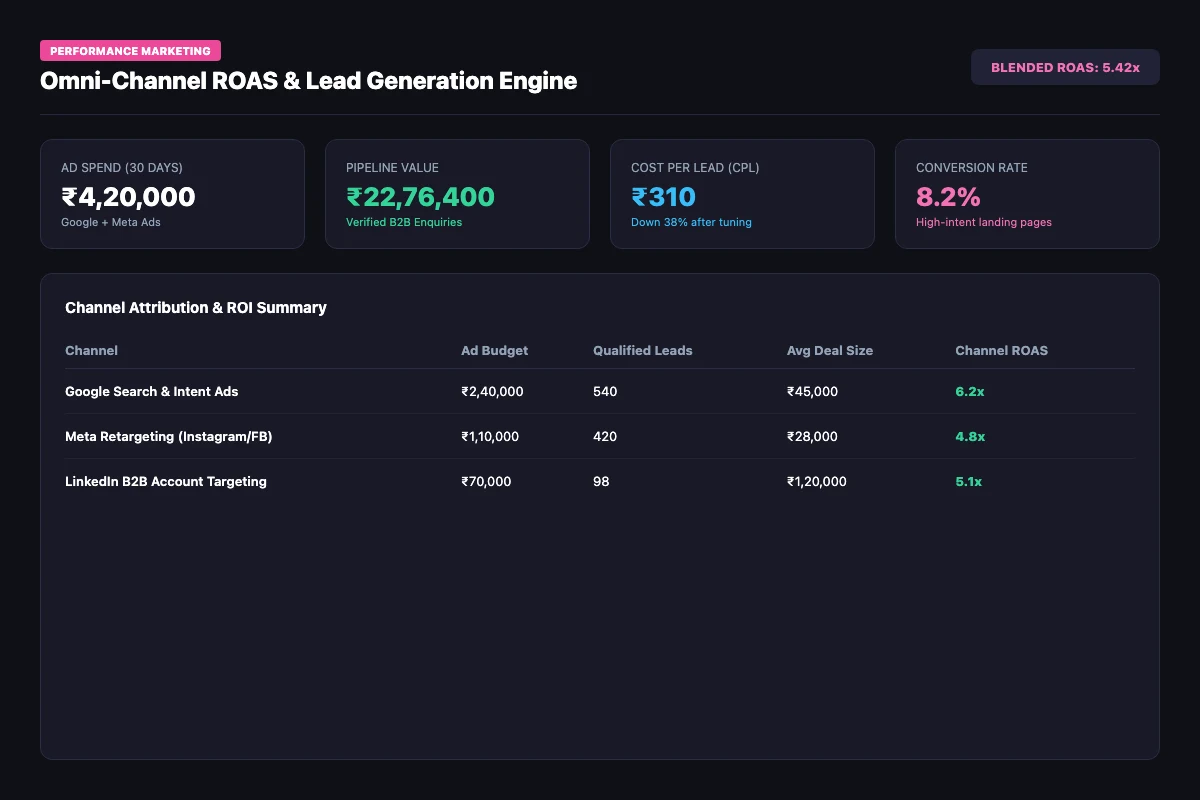Select the ₹22,76,400 pipeline figure

pyautogui.click(x=420, y=197)
